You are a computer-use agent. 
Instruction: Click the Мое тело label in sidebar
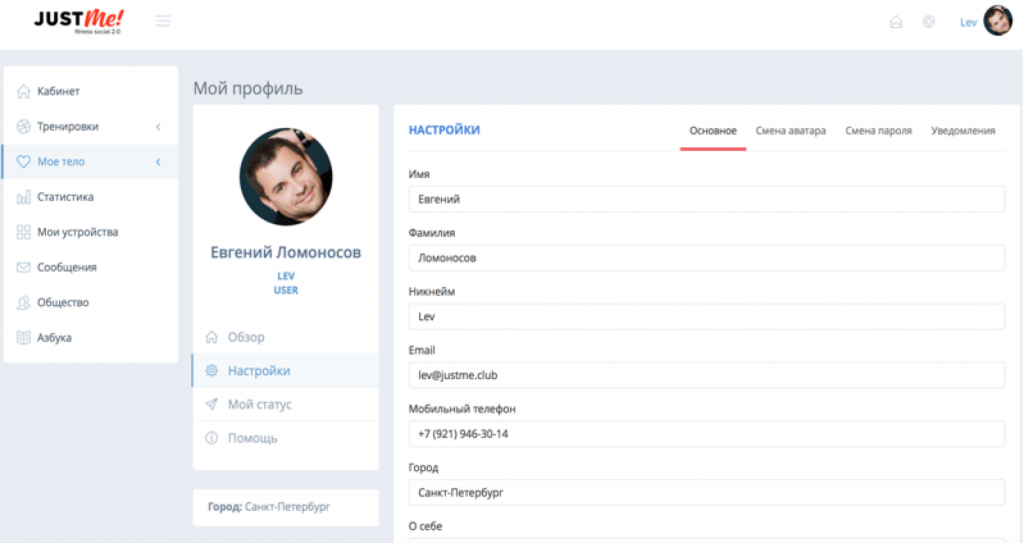pyautogui.click(x=61, y=161)
